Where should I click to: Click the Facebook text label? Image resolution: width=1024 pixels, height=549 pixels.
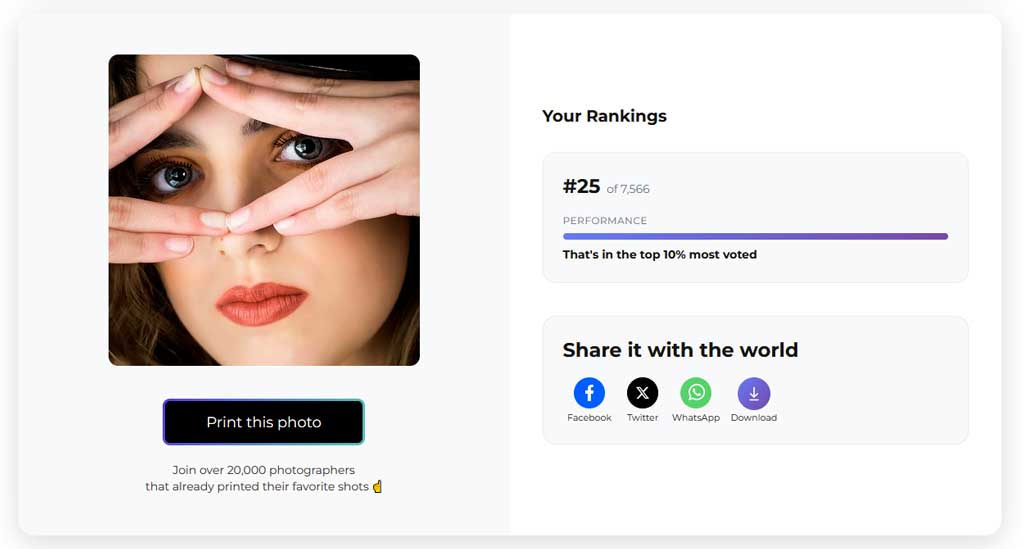click(589, 418)
